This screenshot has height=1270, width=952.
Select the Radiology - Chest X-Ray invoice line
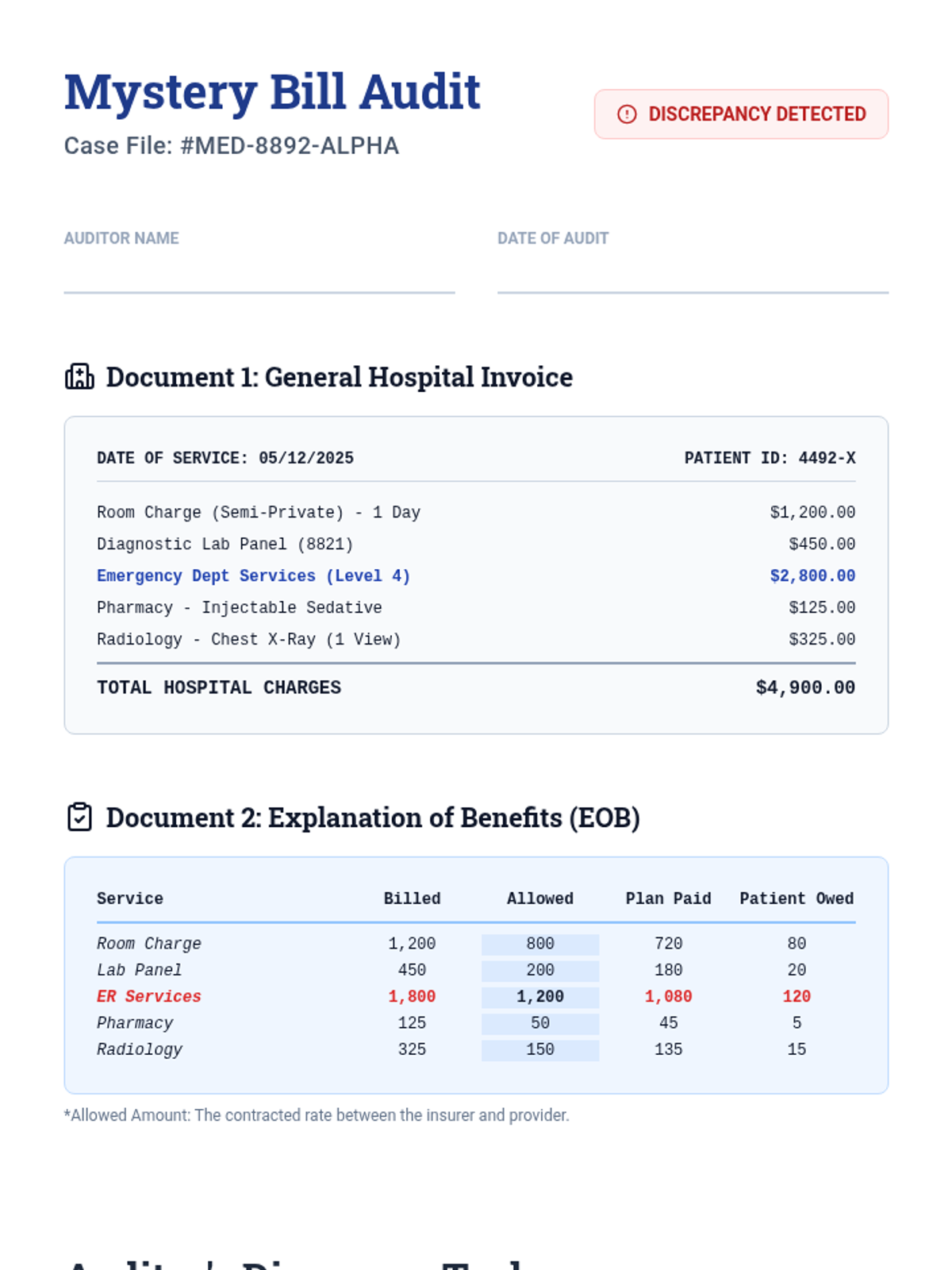coord(248,639)
